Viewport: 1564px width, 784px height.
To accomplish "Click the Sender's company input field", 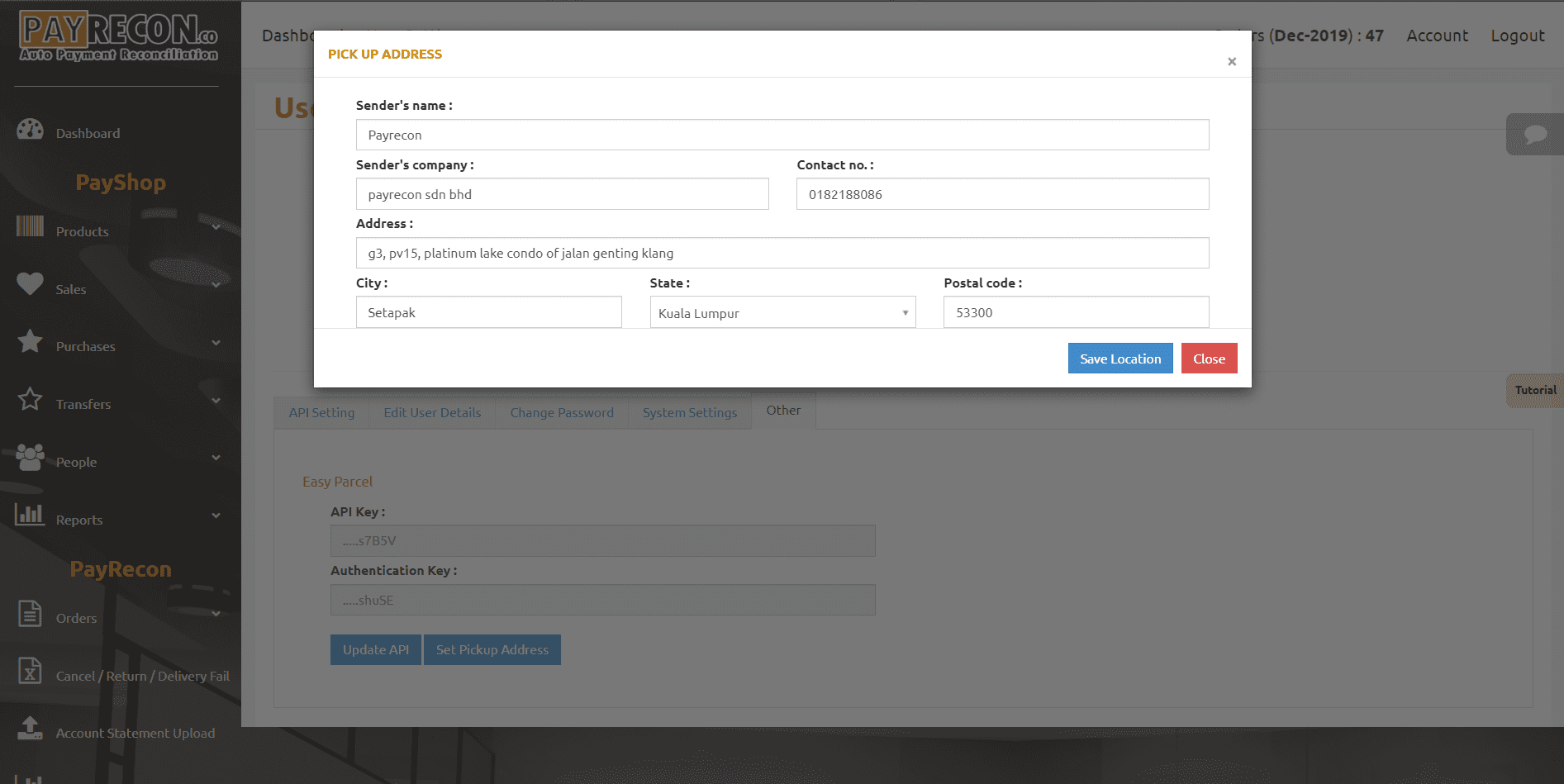I will click(x=562, y=194).
